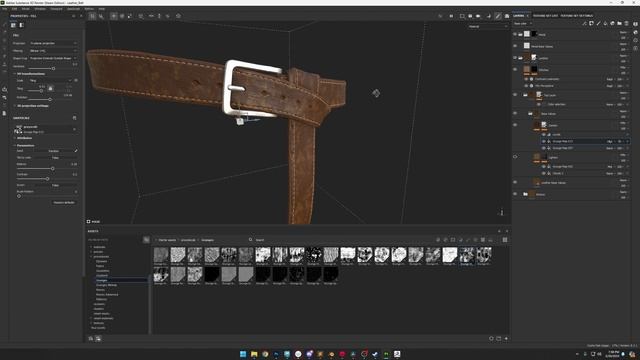The image size is (640, 360).
Task: Click the add paint layer brush icon
Action: [598, 24]
